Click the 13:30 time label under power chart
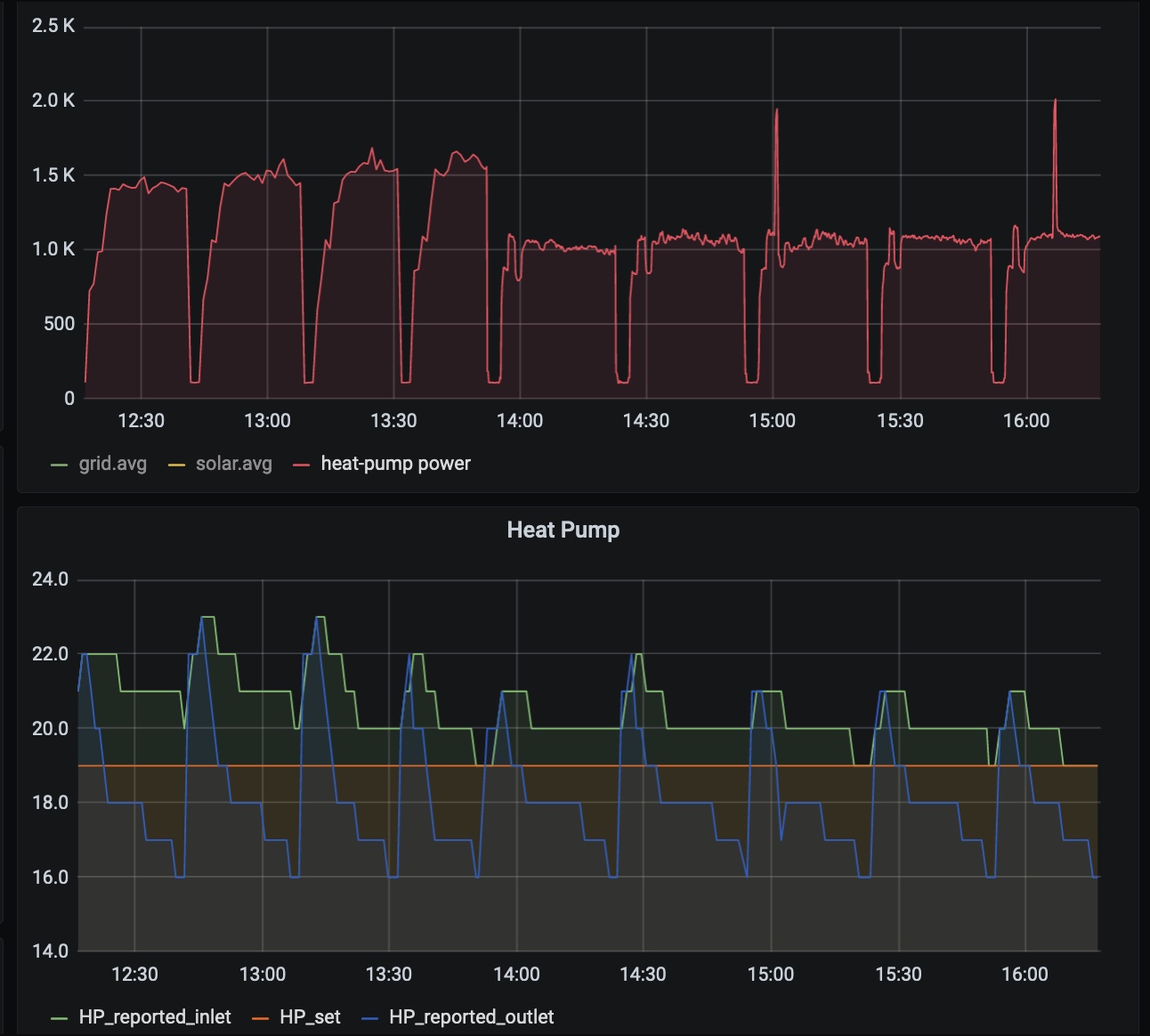This screenshot has height=1036, width=1150. click(x=393, y=421)
